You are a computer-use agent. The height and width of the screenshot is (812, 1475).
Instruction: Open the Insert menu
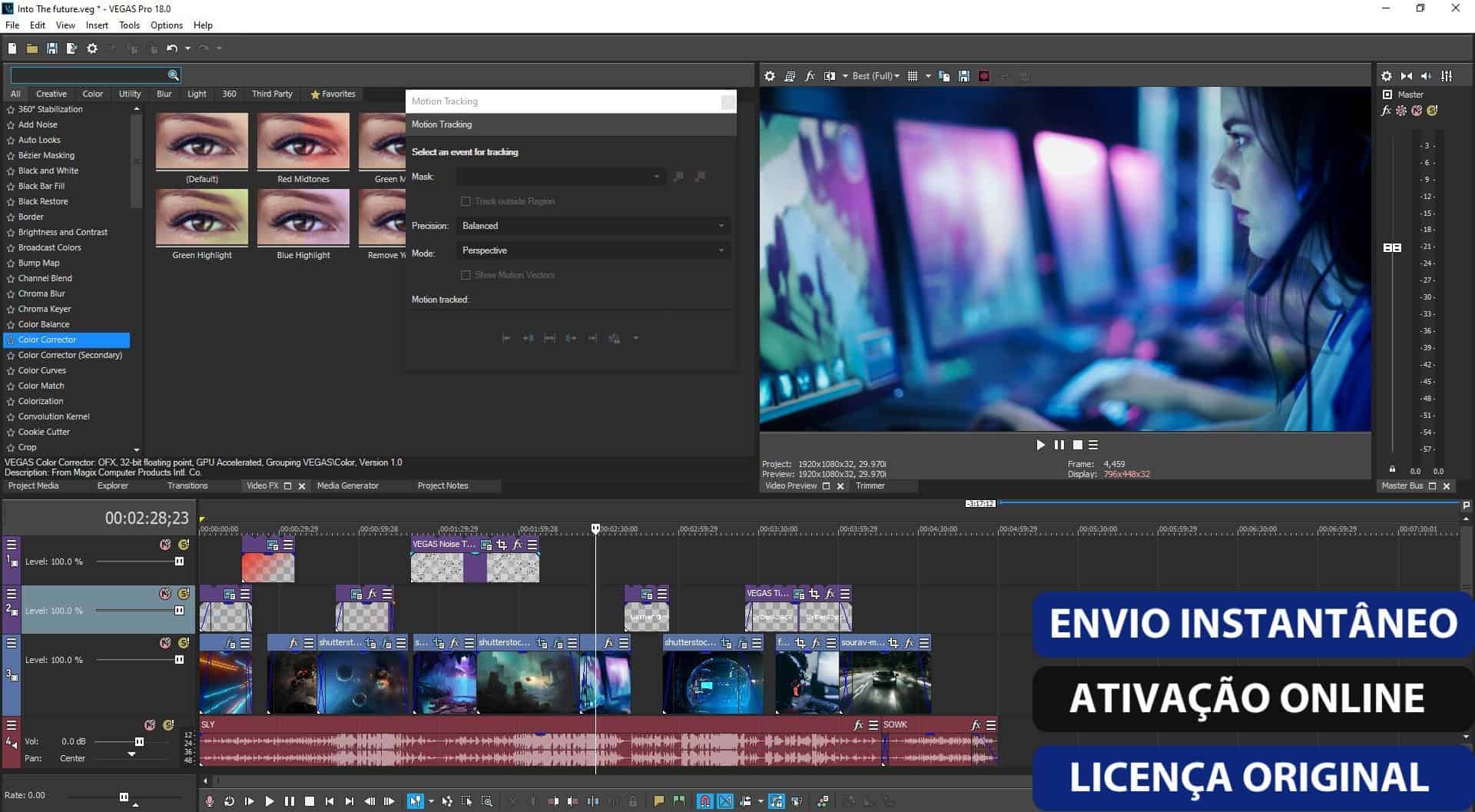(97, 25)
